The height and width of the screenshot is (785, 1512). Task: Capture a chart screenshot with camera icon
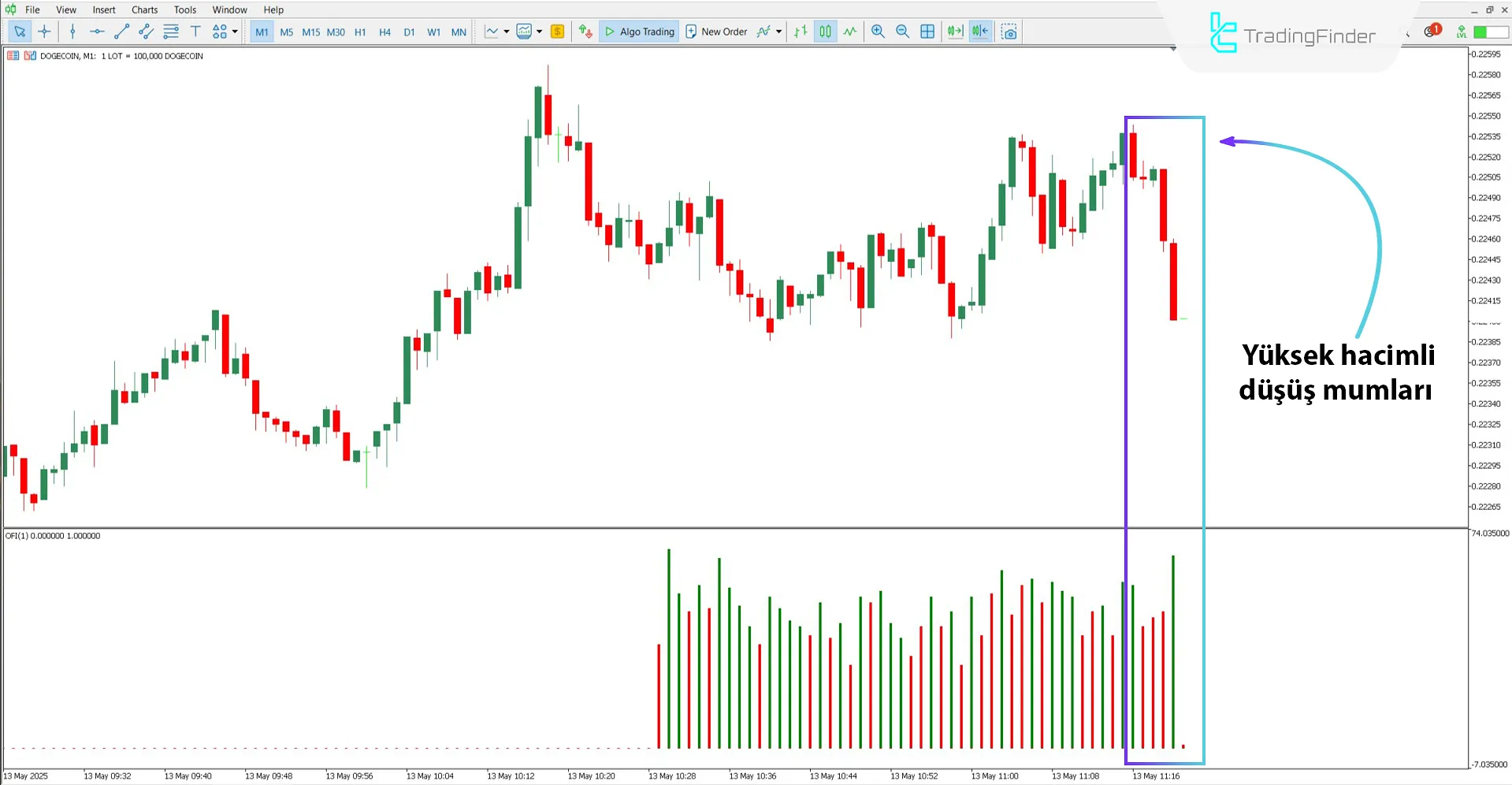1009,32
